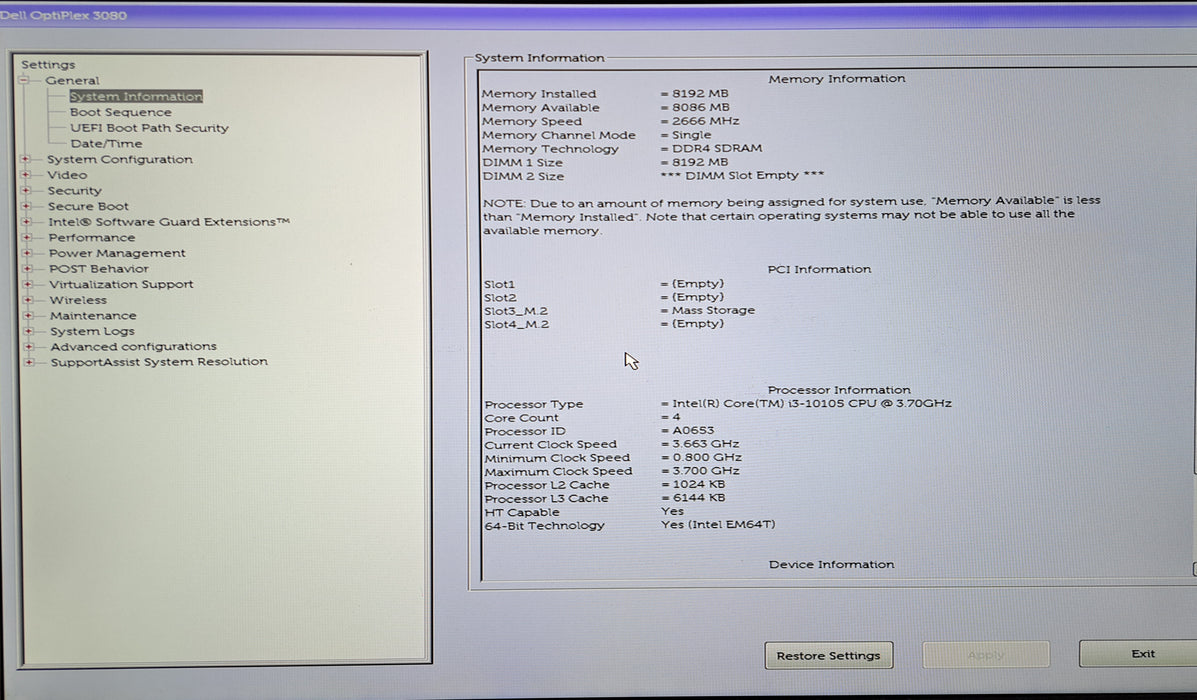
Task: Expand the Virtualization Support node
Action: tap(27, 284)
